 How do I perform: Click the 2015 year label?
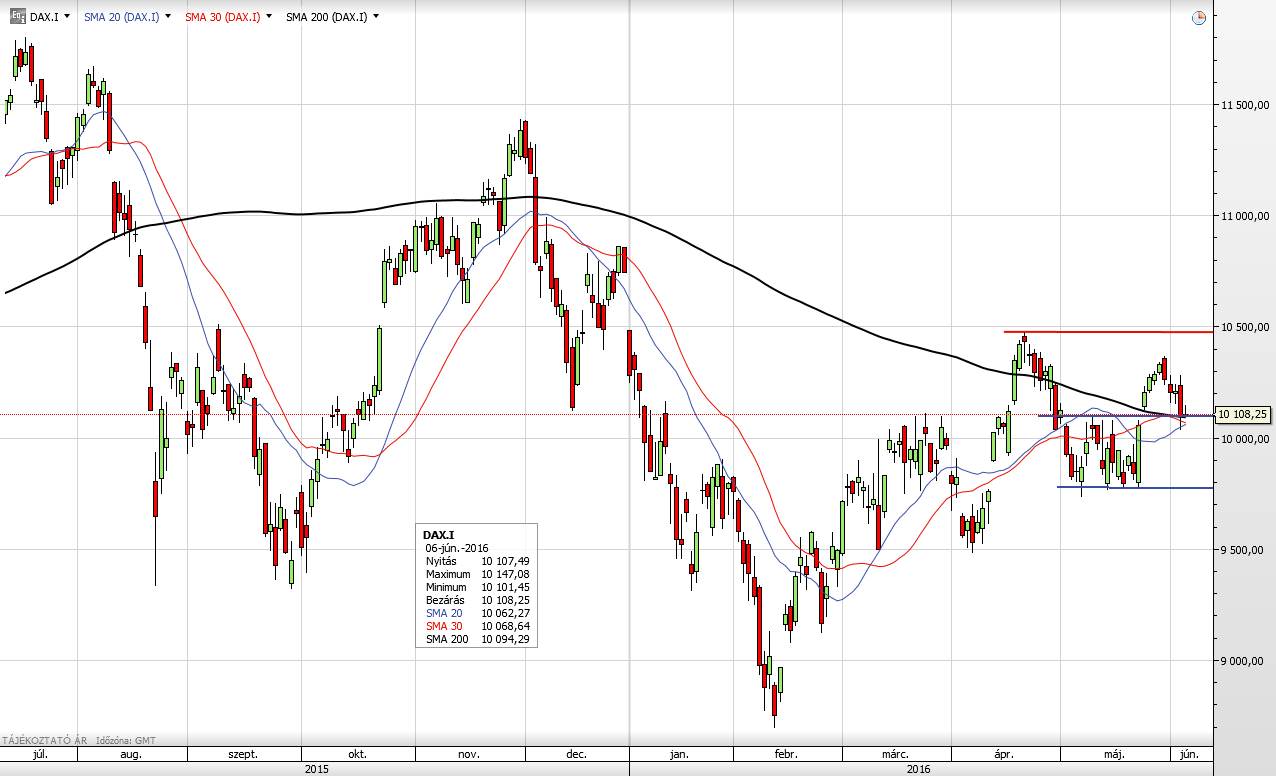coord(316,769)
